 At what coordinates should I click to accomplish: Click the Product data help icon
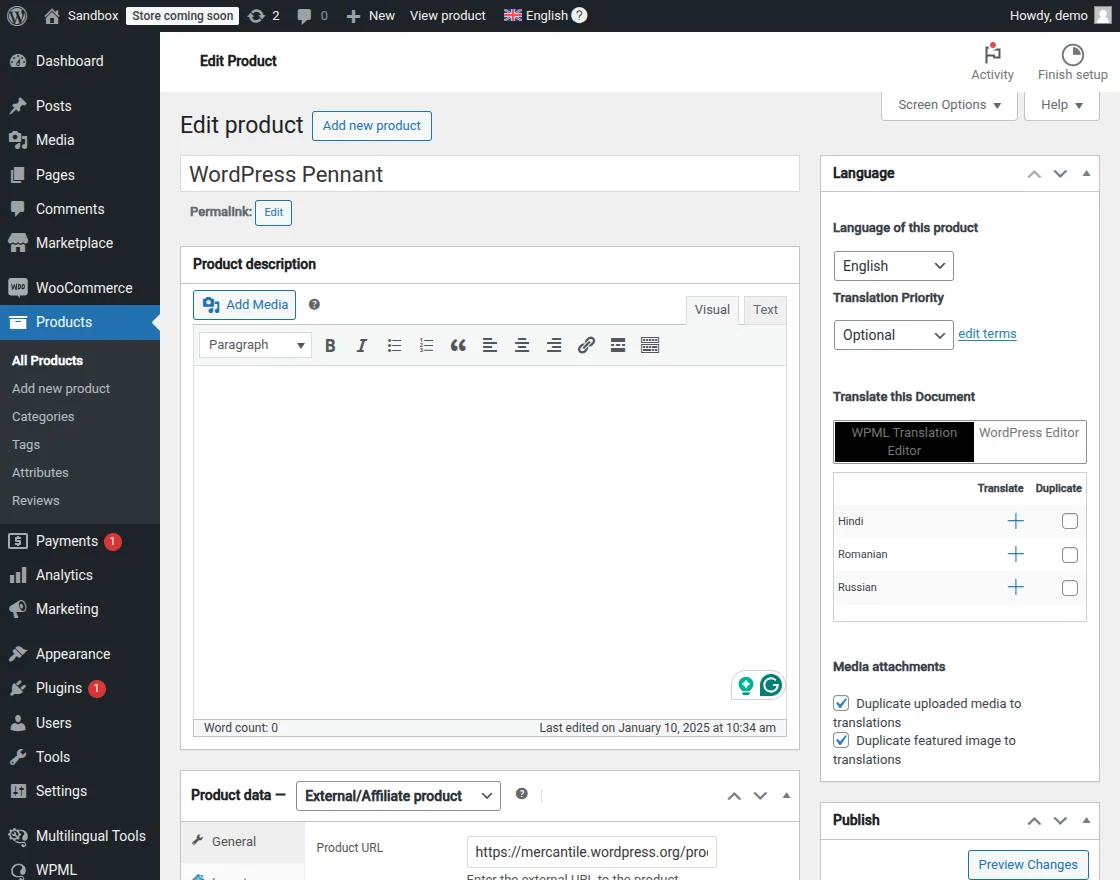[x=522, y=794]
